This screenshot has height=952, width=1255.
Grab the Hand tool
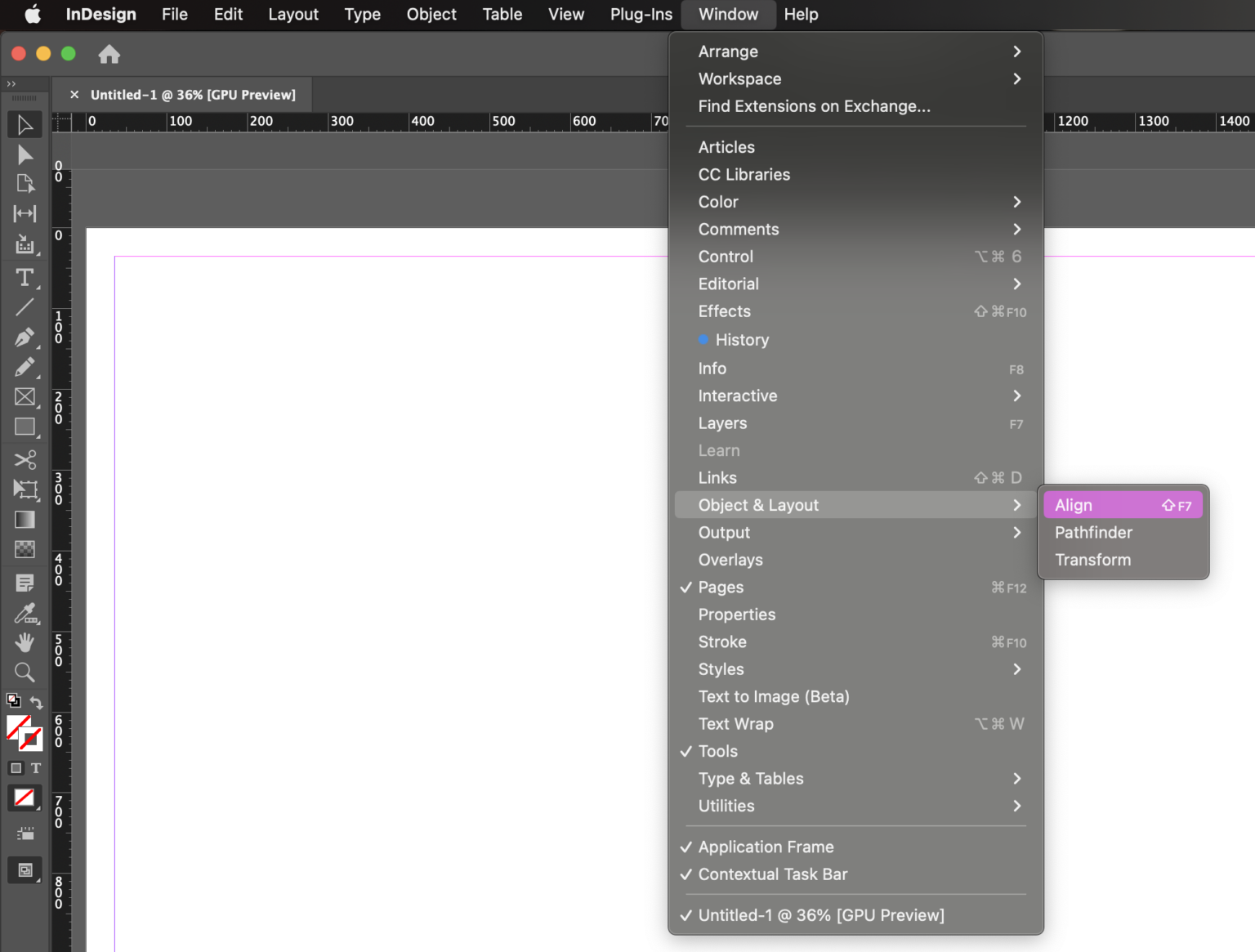coord(25,642)
